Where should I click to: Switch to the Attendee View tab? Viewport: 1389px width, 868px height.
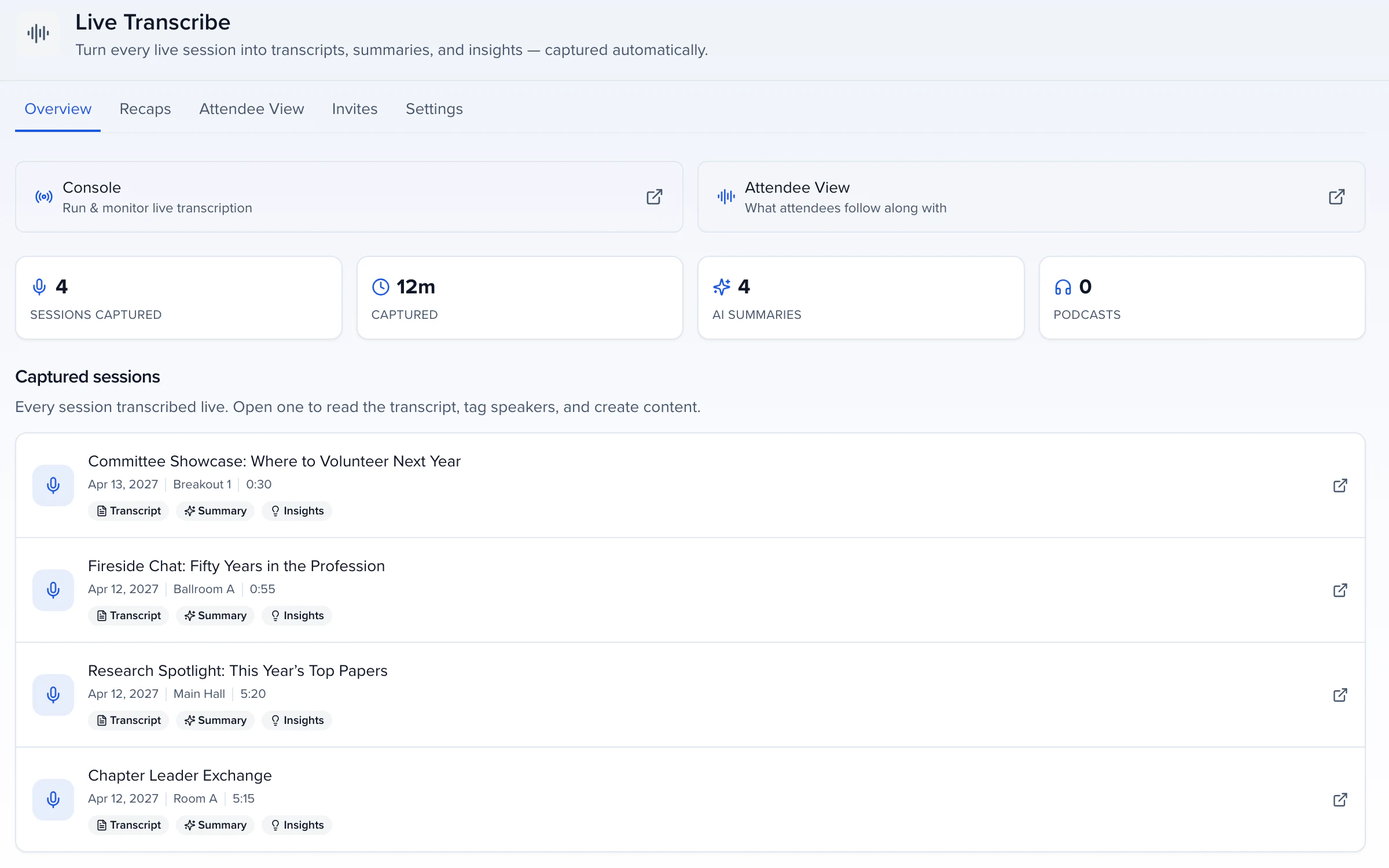coord(251,109)
